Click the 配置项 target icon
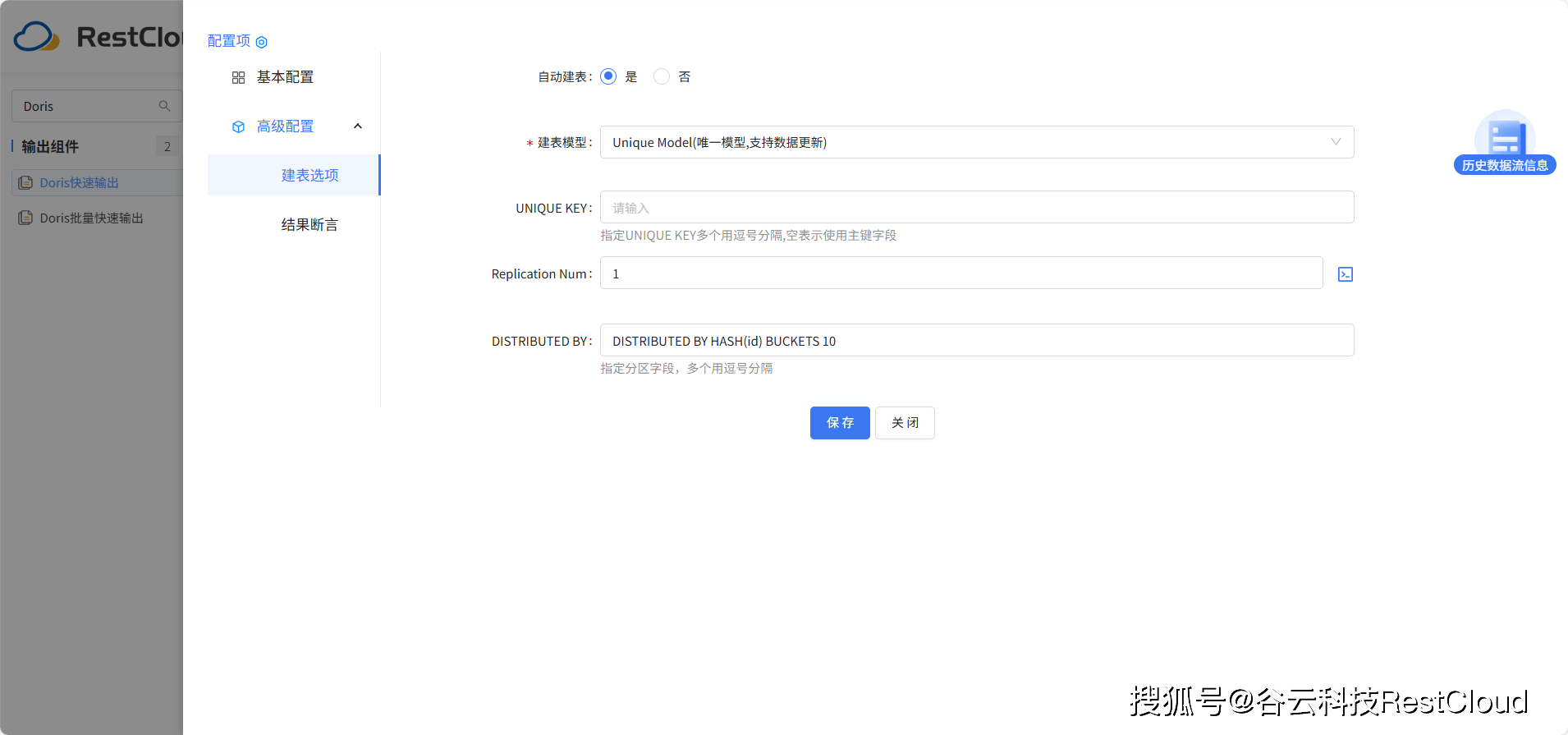1568x735 pixels. 261,42
